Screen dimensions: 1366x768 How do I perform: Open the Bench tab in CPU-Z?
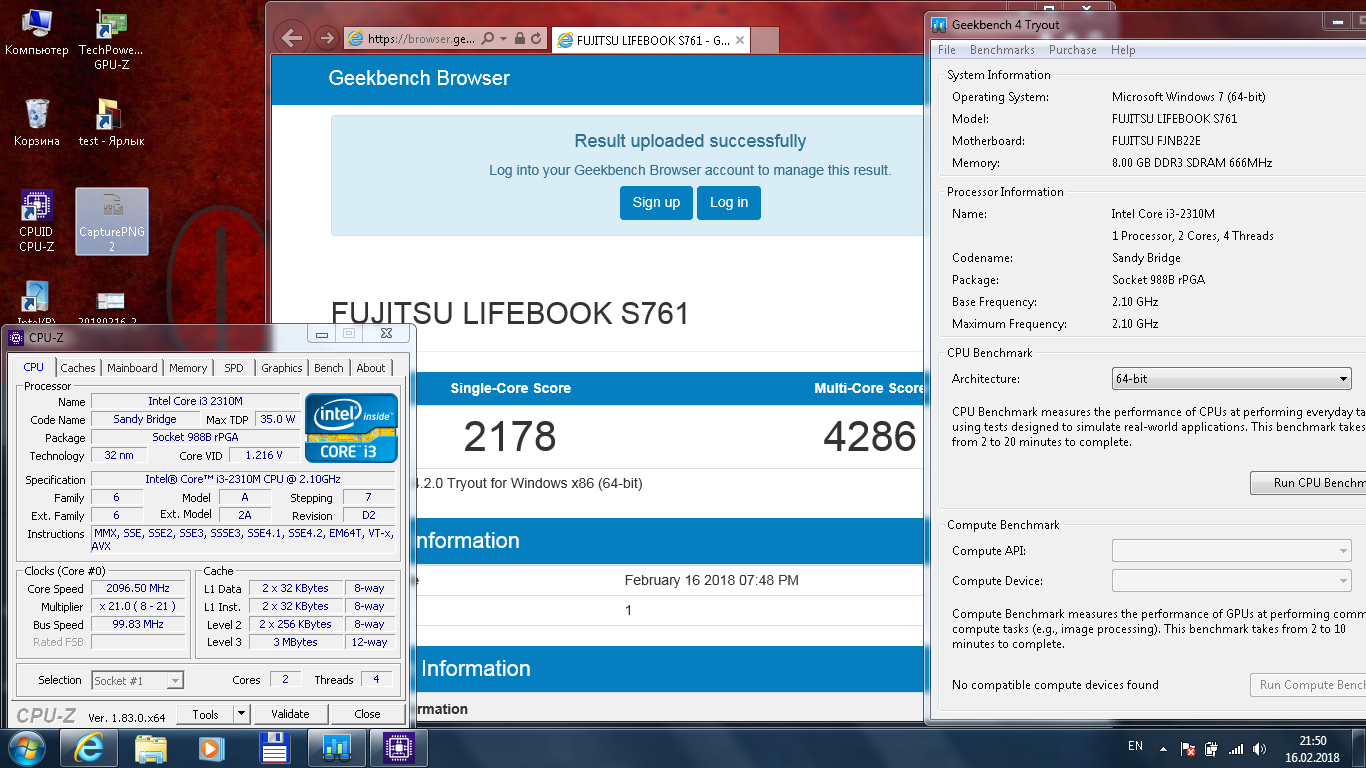pos(329,368)
